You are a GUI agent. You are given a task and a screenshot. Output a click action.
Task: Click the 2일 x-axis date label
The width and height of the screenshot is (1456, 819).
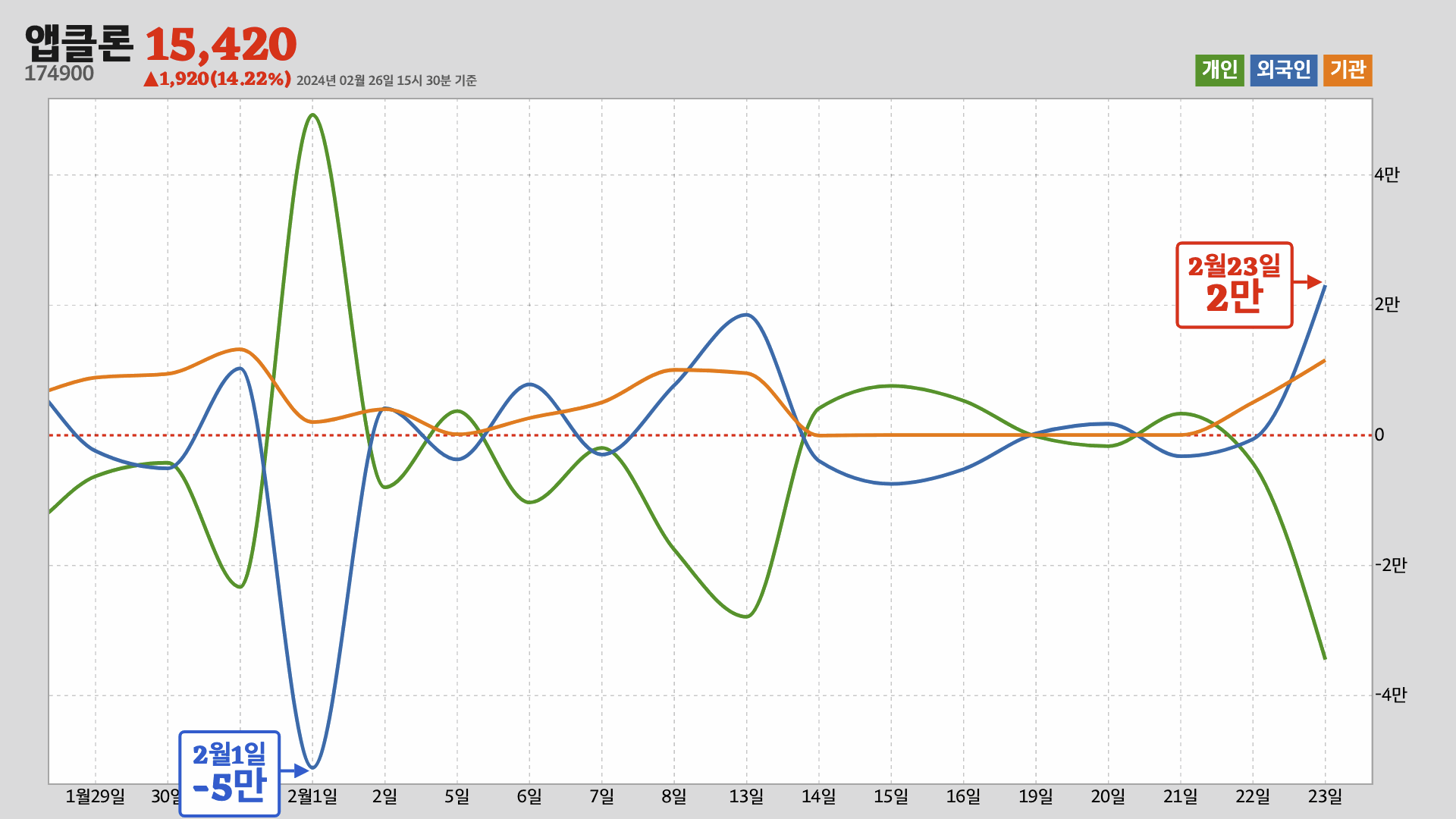coord(384,797)
